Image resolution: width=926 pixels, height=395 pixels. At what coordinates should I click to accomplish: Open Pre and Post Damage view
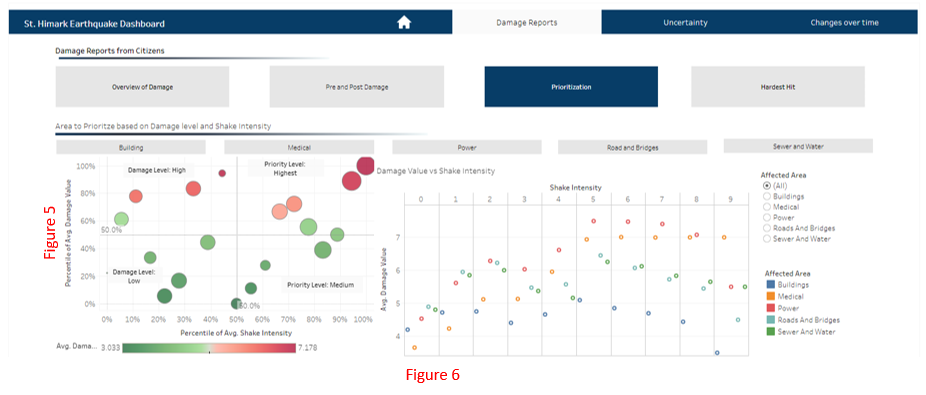pos(357,87)
